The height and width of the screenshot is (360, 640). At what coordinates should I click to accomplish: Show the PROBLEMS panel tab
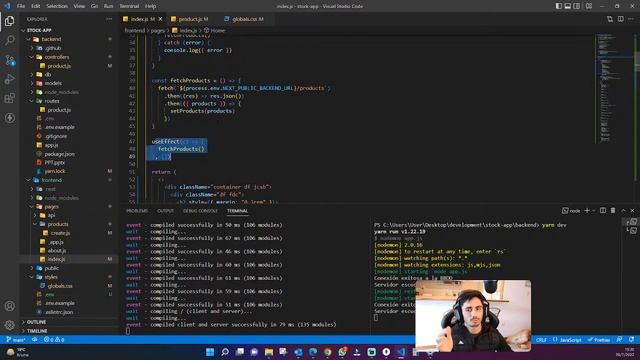click(x=137, y=211)
